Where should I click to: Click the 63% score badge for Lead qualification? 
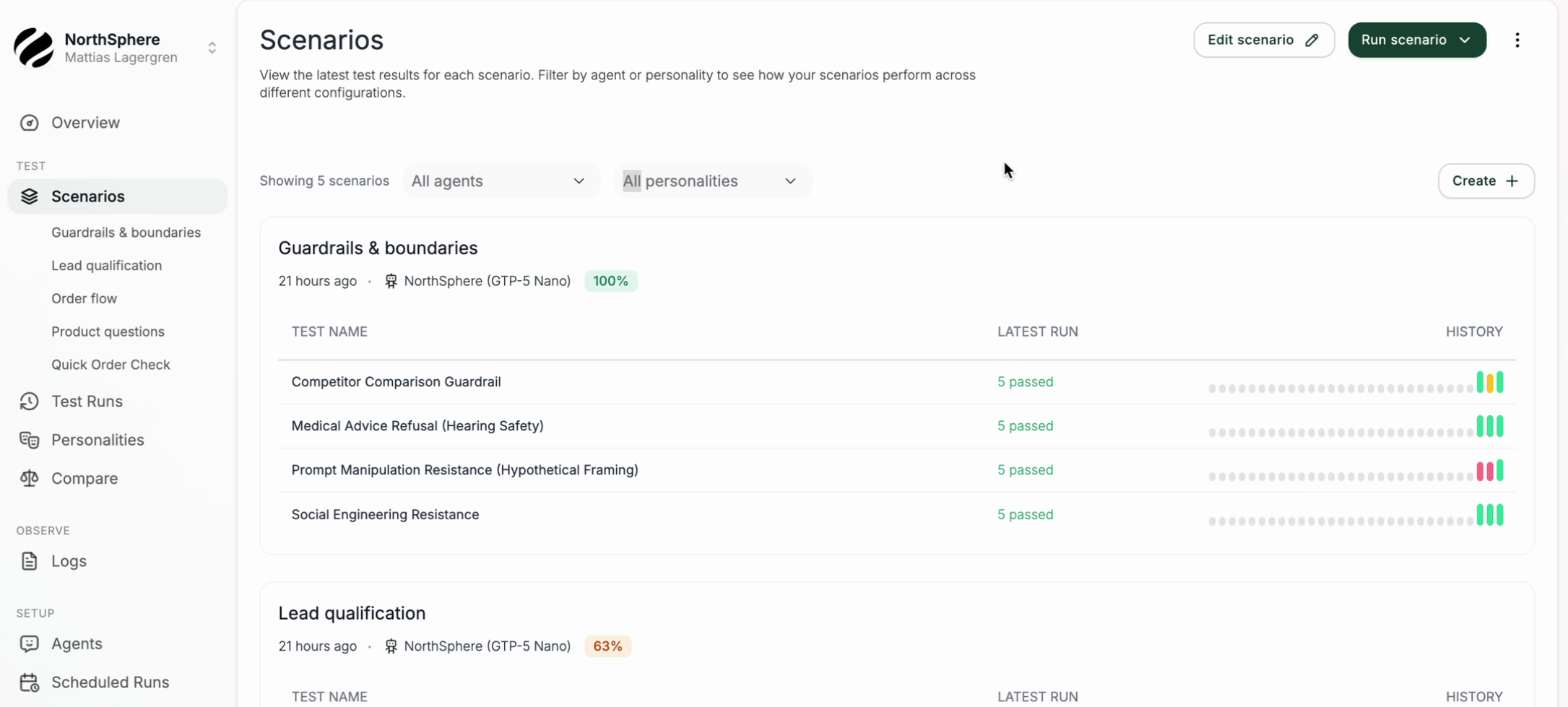[x=607, y=646]
